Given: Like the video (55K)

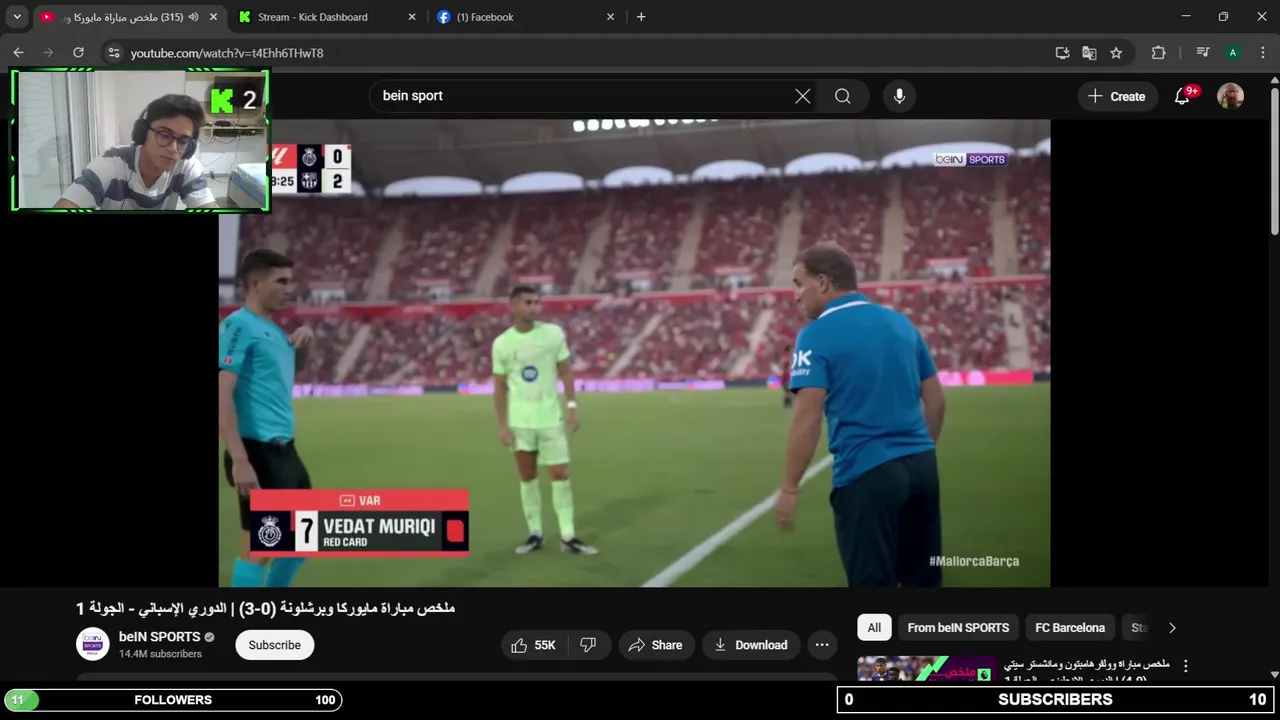Looking at the screenshot, I should pyautogui.click(x=534, y=645).
